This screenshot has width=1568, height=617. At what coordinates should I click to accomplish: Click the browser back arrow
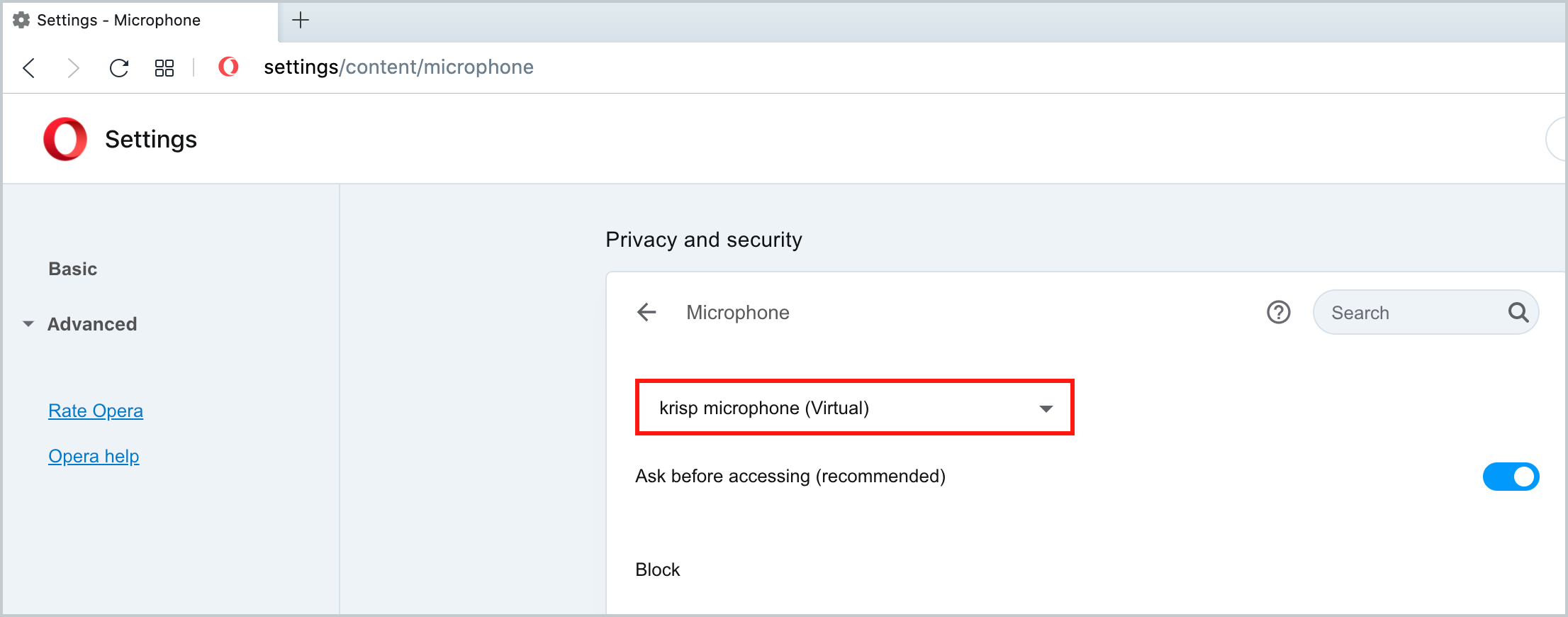coord(29,68)
